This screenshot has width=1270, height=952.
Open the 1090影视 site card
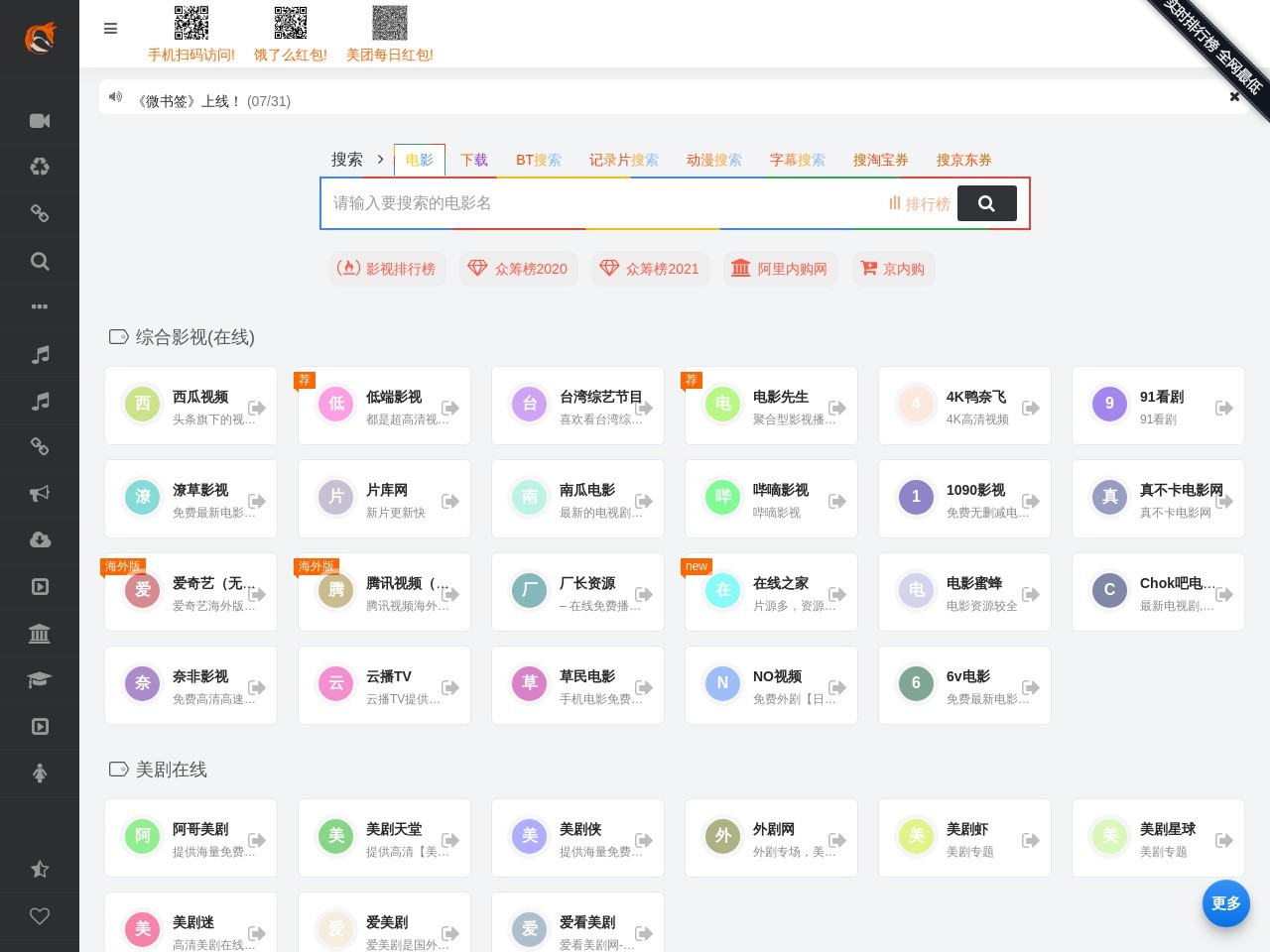pyautogui.click(x=964, y=499)
